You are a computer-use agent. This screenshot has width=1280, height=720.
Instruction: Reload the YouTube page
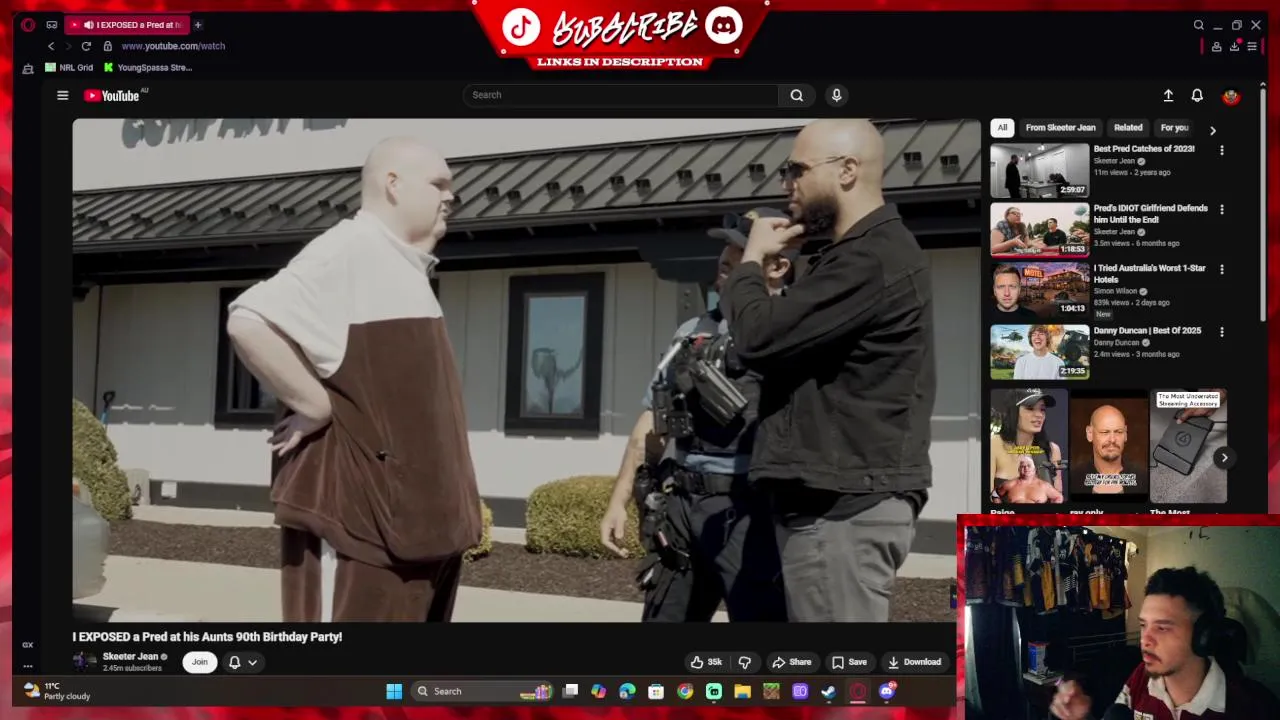click(x=86, y=46)
